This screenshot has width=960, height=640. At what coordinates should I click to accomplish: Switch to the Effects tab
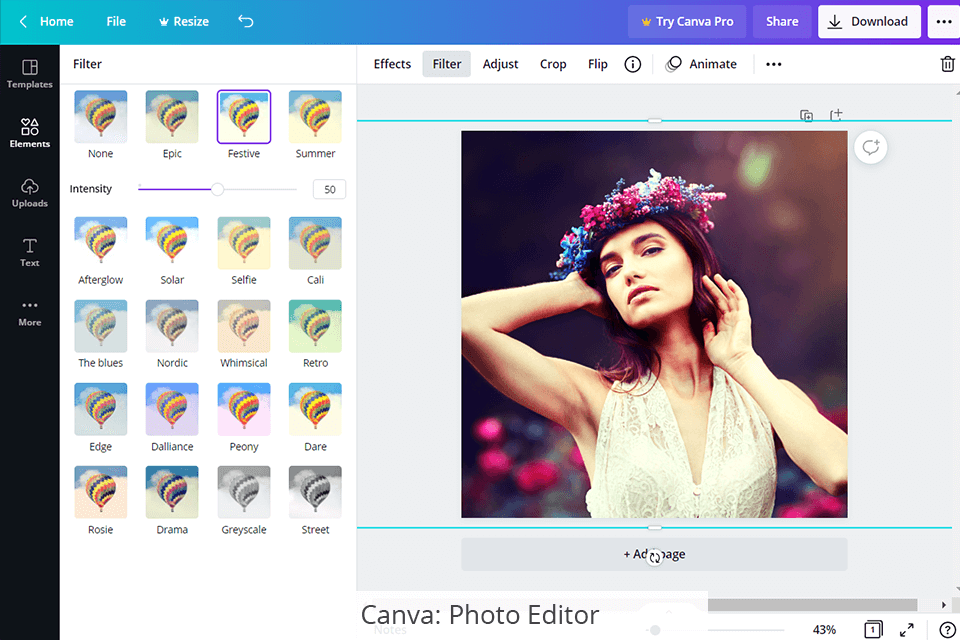click(x=392, y=64)
